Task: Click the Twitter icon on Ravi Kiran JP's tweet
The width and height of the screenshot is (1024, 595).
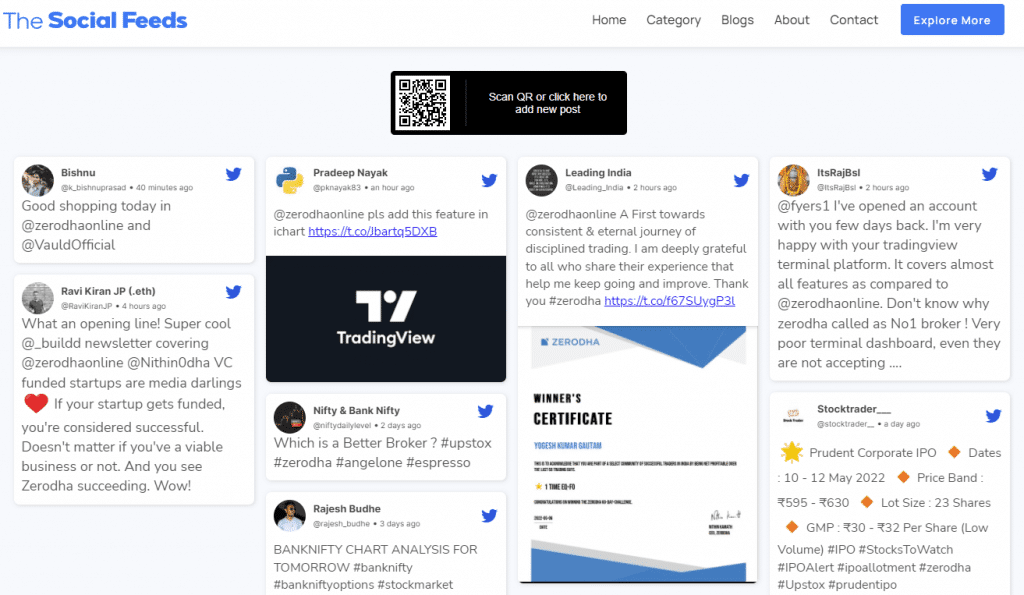Action: point(233,291)
